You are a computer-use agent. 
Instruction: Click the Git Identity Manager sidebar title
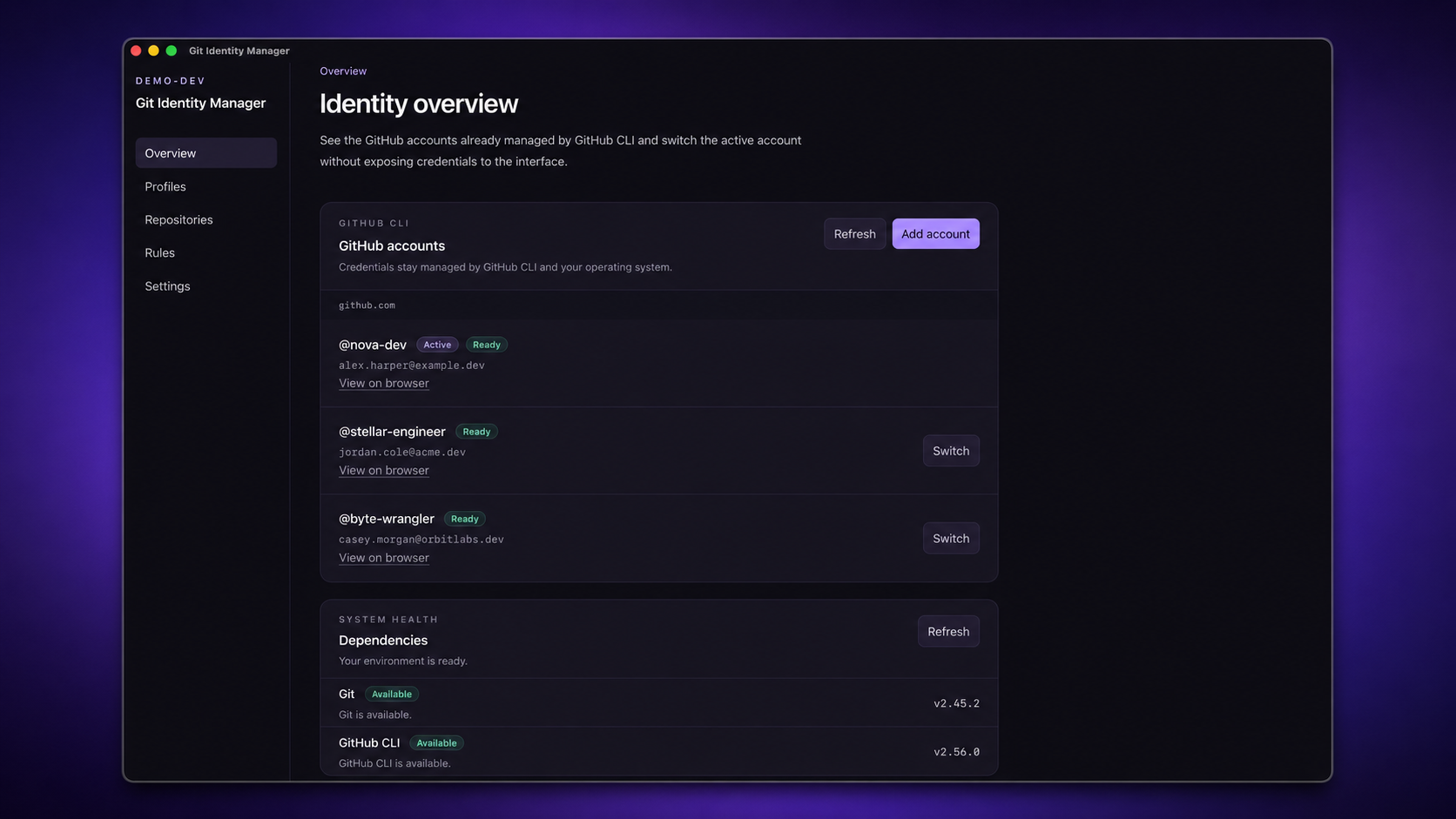201,103
